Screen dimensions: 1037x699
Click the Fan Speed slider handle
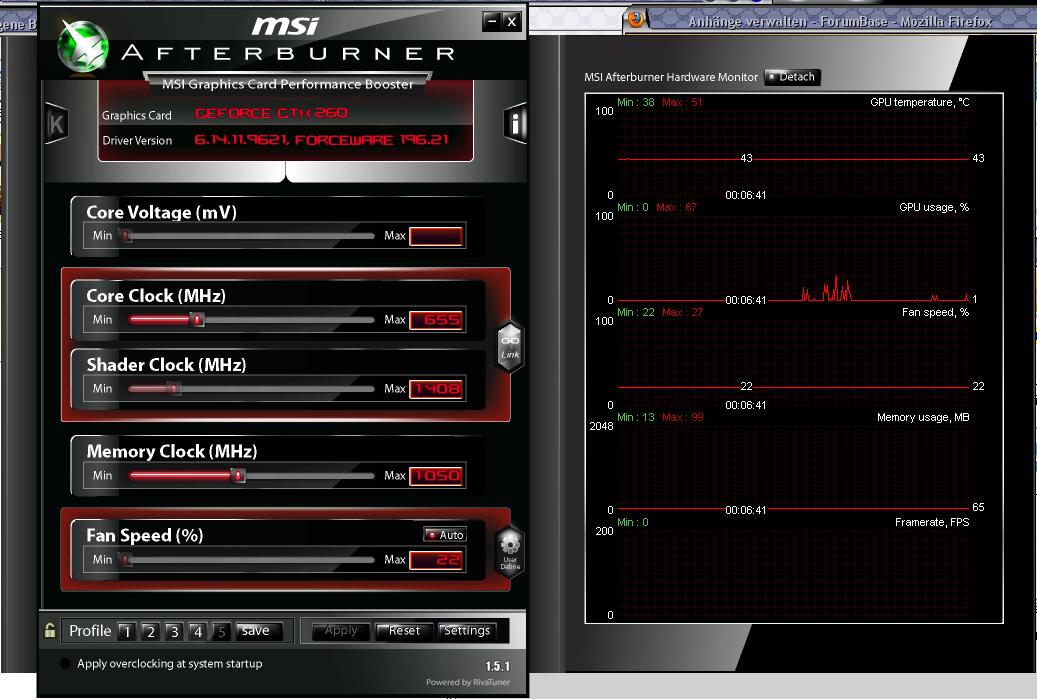tap(126, 560)
